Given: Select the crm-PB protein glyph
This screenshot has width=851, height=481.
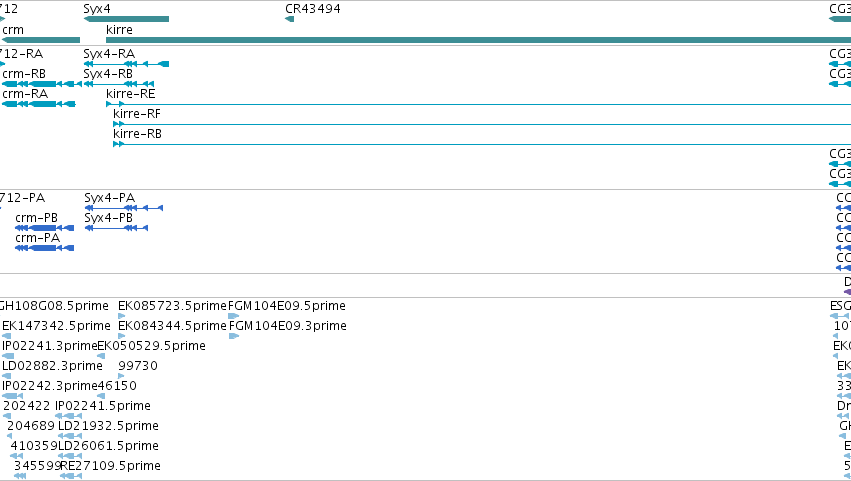Looking at the screenshot, I should 45,228.
